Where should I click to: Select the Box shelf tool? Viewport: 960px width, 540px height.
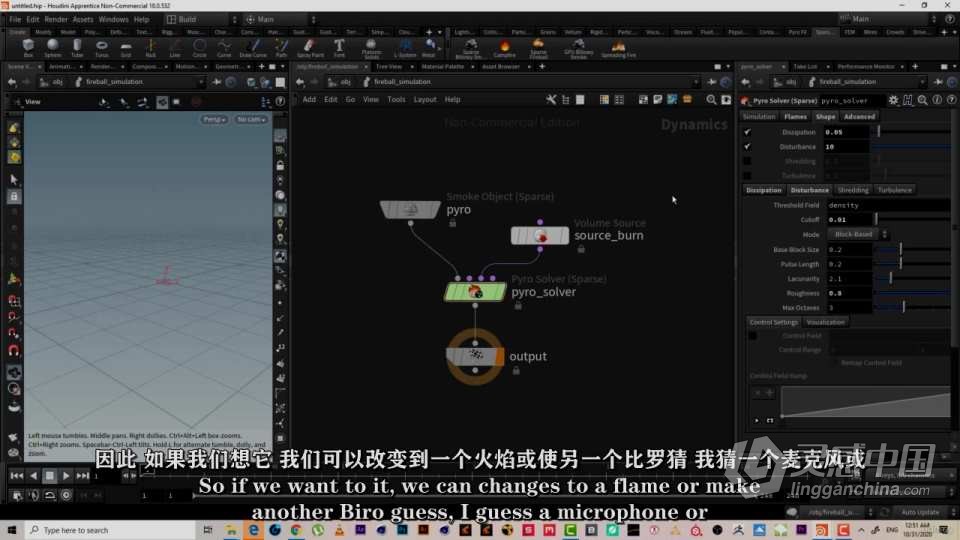pyautogui.click(x=28, y=48)
